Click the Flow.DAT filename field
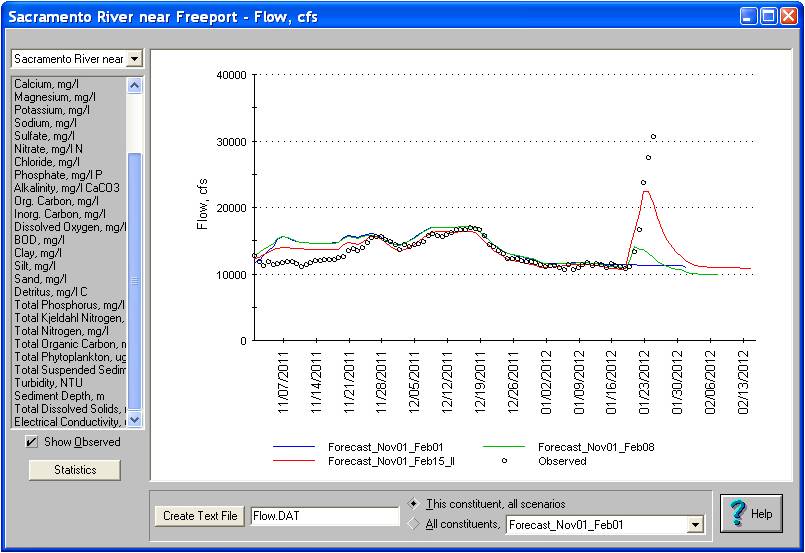805x553 pixels. pos(324,516)
